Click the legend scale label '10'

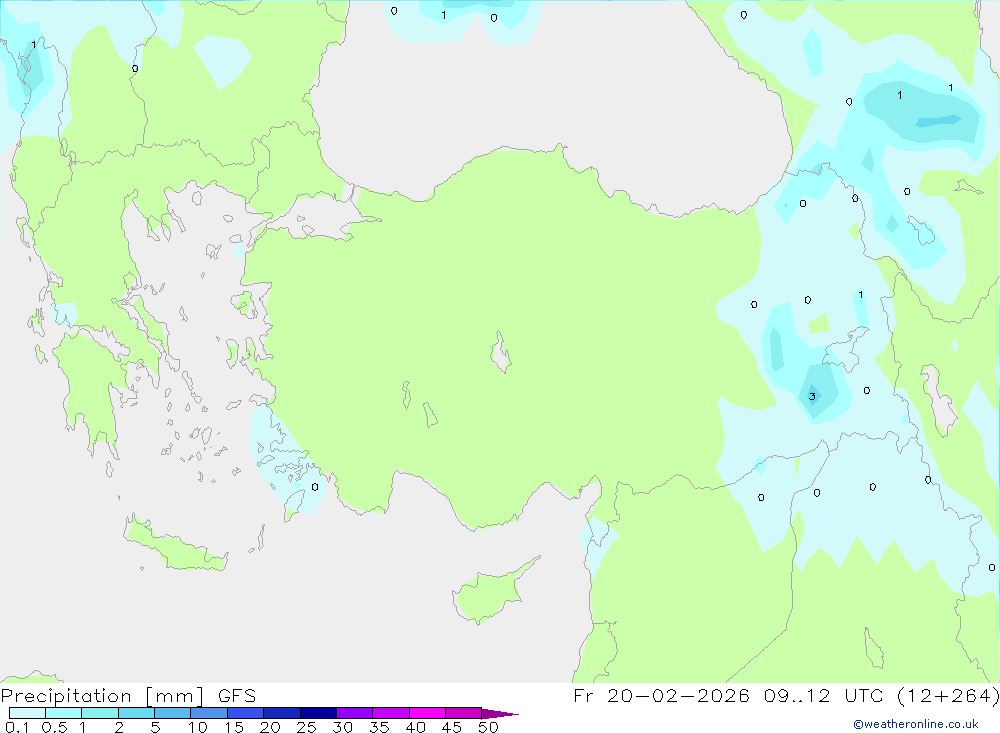(x=198, y=727)
